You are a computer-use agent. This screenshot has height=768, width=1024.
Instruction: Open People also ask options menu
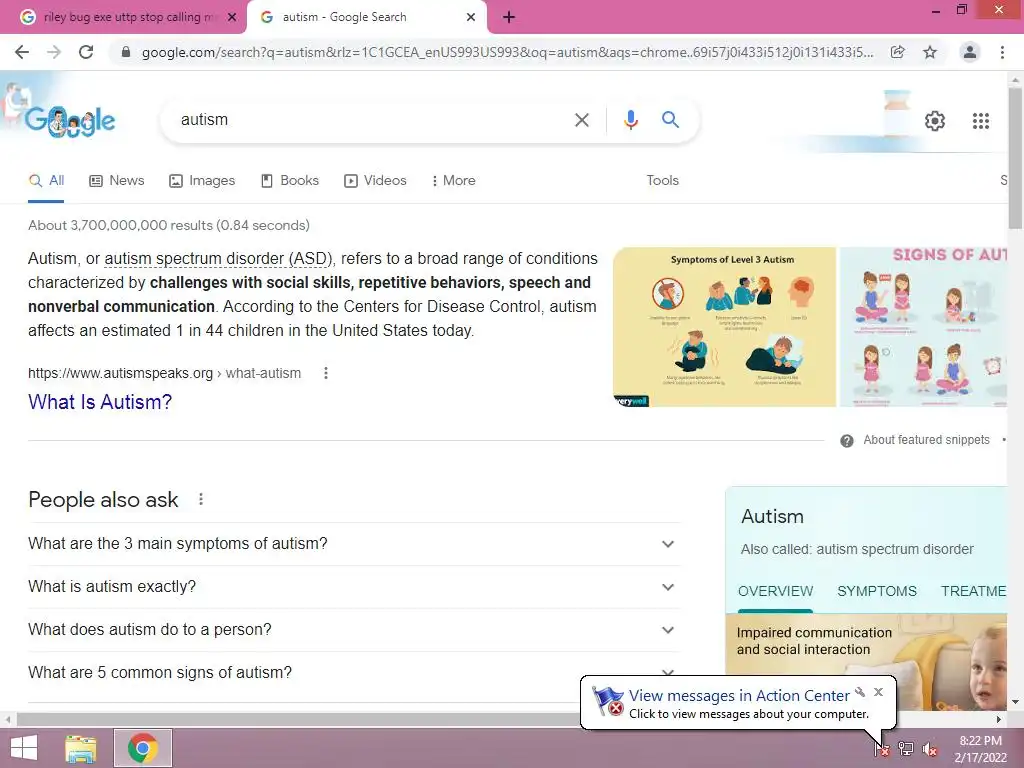[x=201, y=500]
